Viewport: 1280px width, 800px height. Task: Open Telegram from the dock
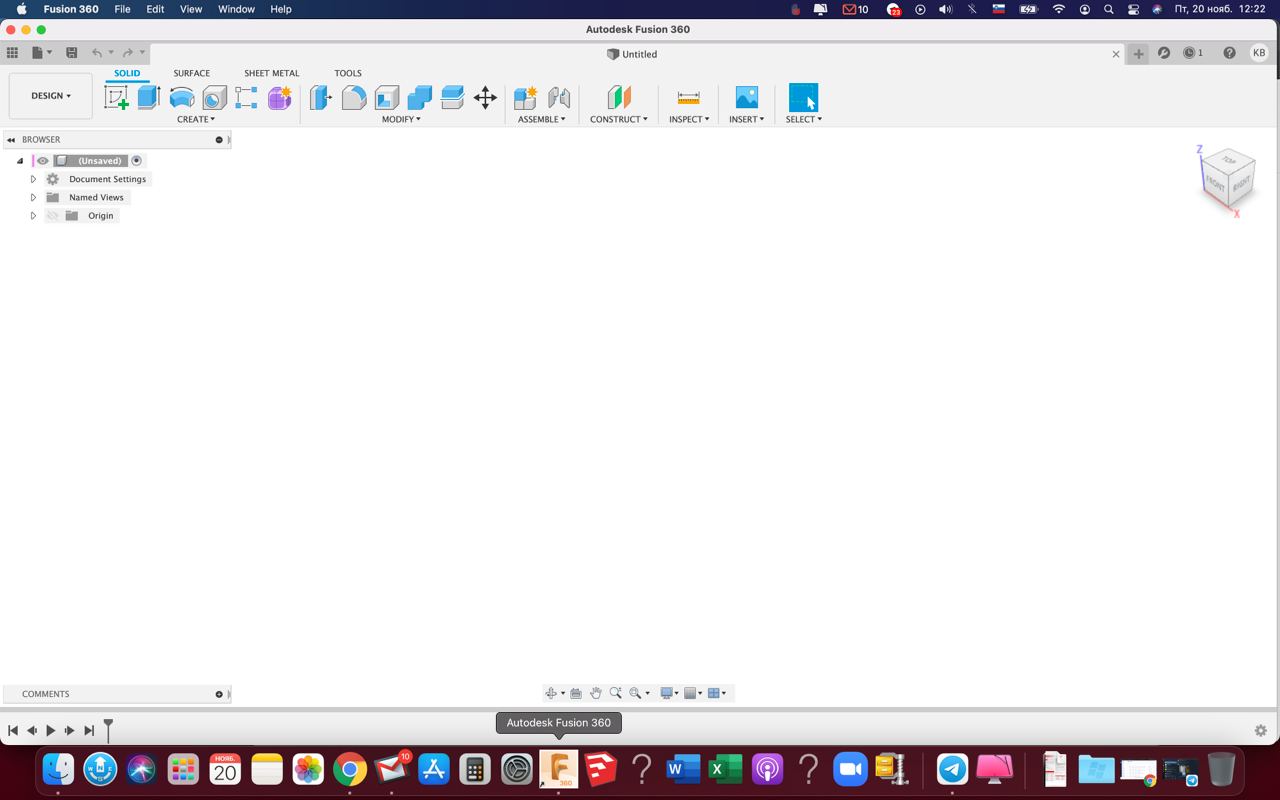pyautogui.click(x=952, y=769)
